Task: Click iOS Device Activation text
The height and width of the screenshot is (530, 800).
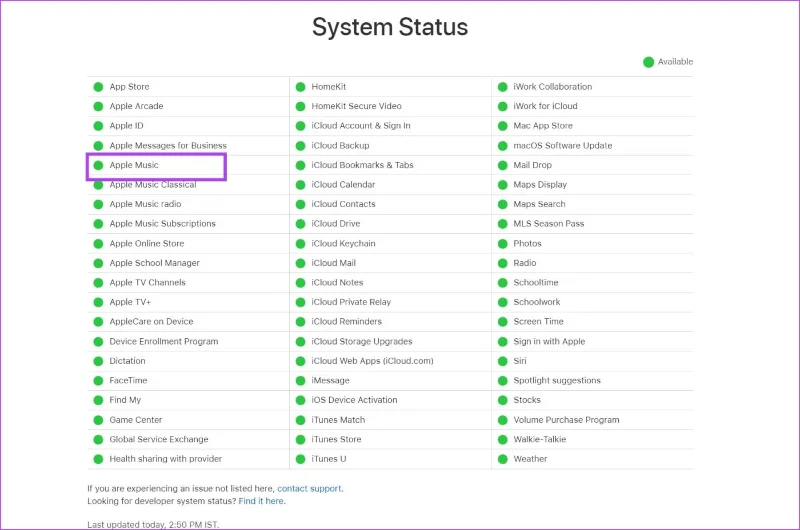Action: coord(354,400)
